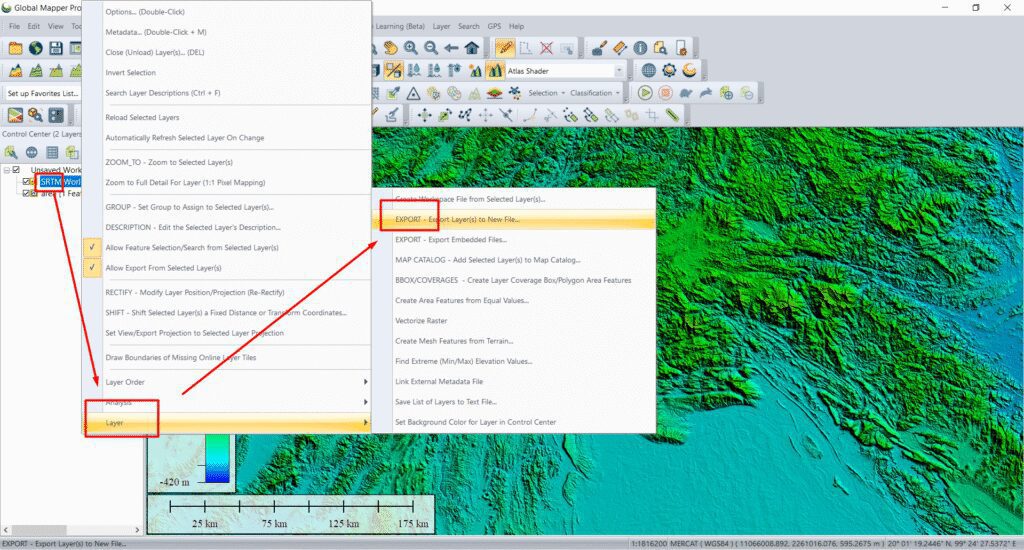The image size is (1024, 550).
Task: Open the Selection dropdown
Action: [x=547, y=93]
